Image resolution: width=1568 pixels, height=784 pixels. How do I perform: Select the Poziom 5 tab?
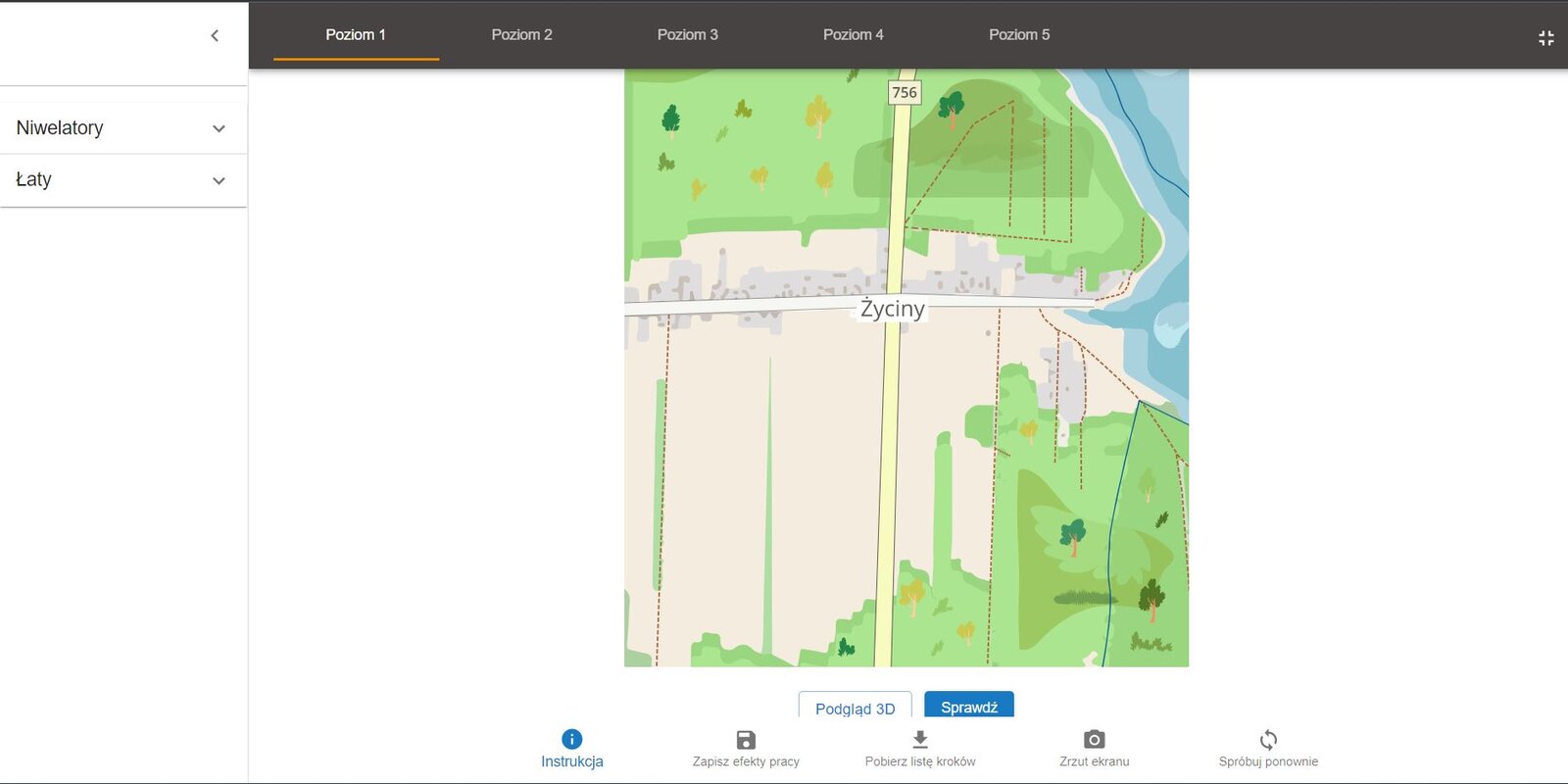click(1018, 35)
